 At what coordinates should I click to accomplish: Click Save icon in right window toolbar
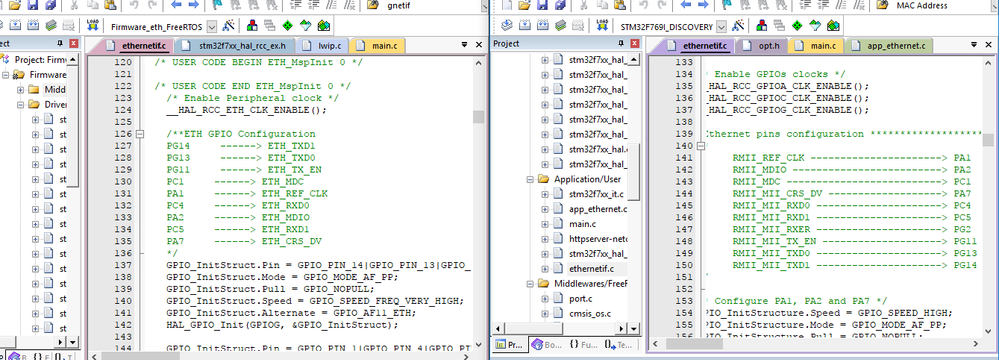[x=542, y=5]
